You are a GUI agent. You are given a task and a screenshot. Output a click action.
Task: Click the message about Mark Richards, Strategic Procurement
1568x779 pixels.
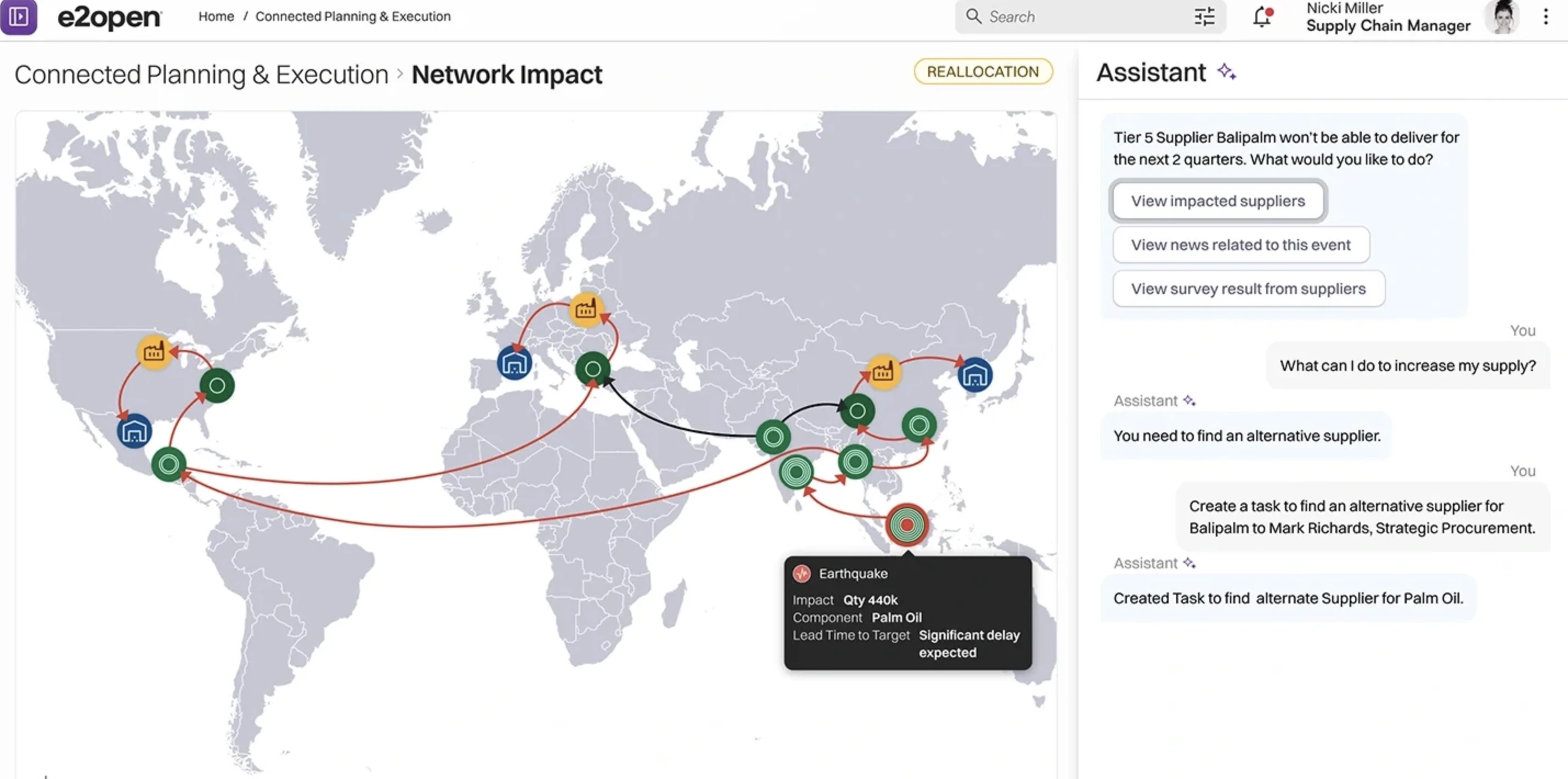coord(1362,517)
